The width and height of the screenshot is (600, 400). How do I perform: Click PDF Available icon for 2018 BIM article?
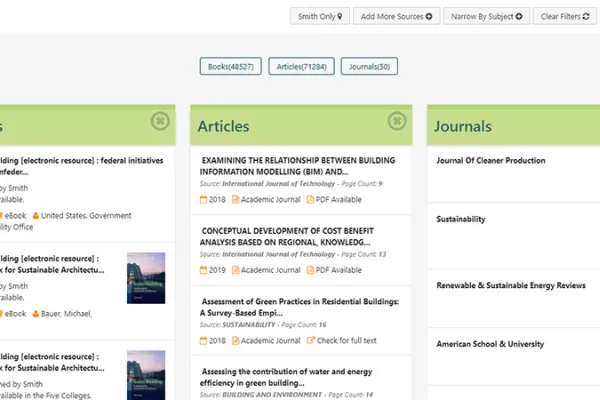click(310, 200)
